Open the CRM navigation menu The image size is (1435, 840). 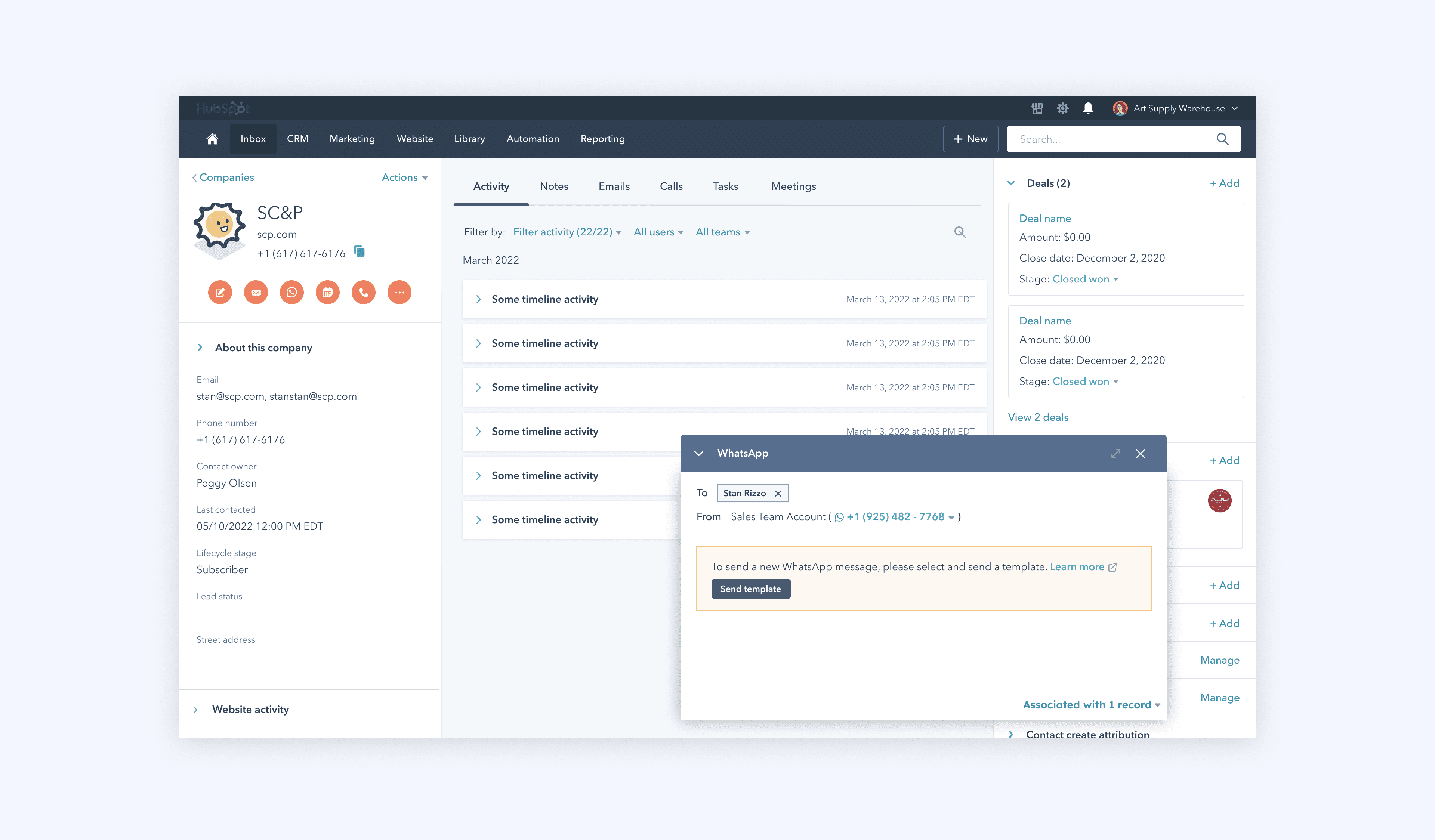pyautogui.click(x=297, y=139)
